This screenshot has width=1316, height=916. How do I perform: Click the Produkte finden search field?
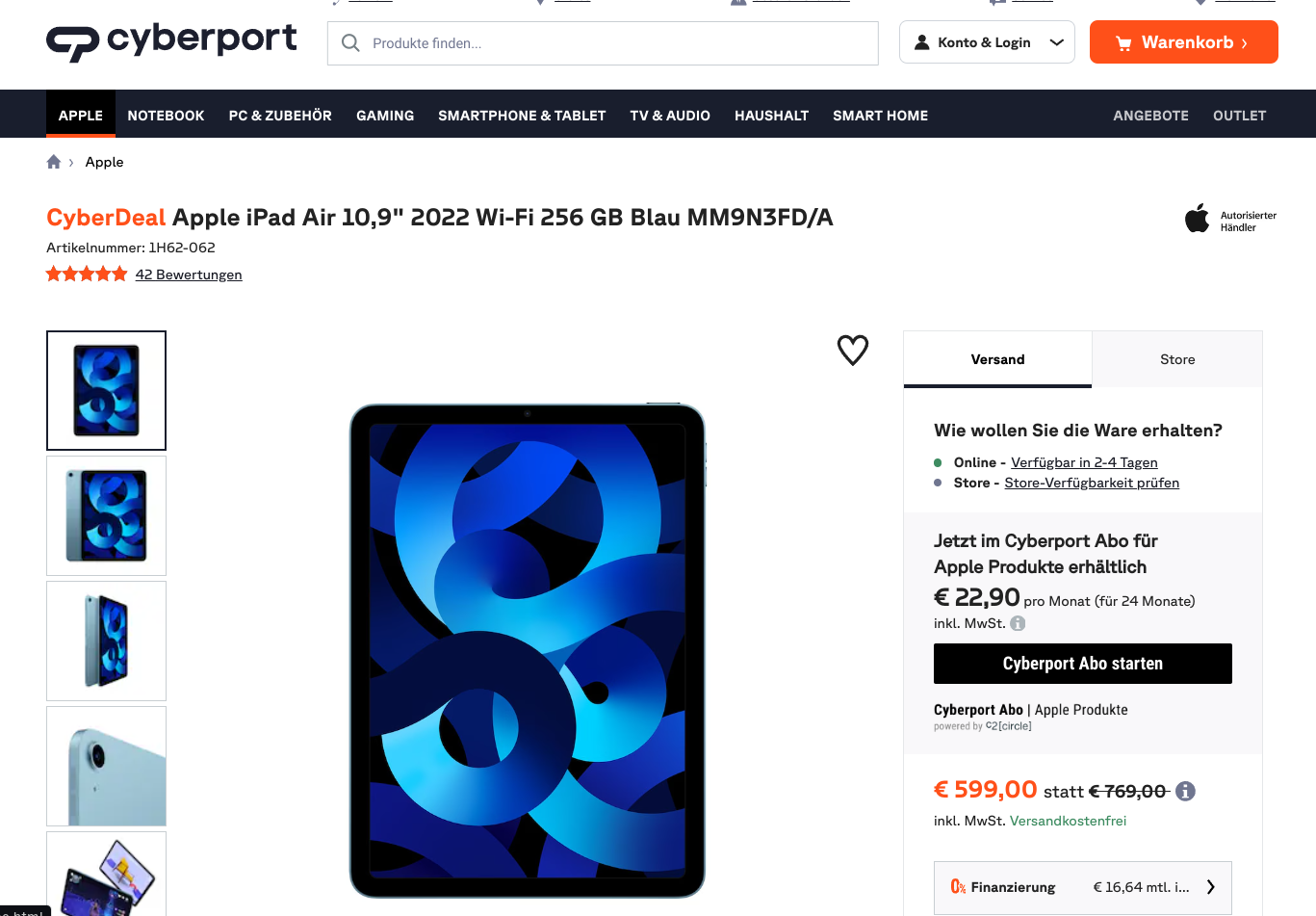click(x=603, y=43)
